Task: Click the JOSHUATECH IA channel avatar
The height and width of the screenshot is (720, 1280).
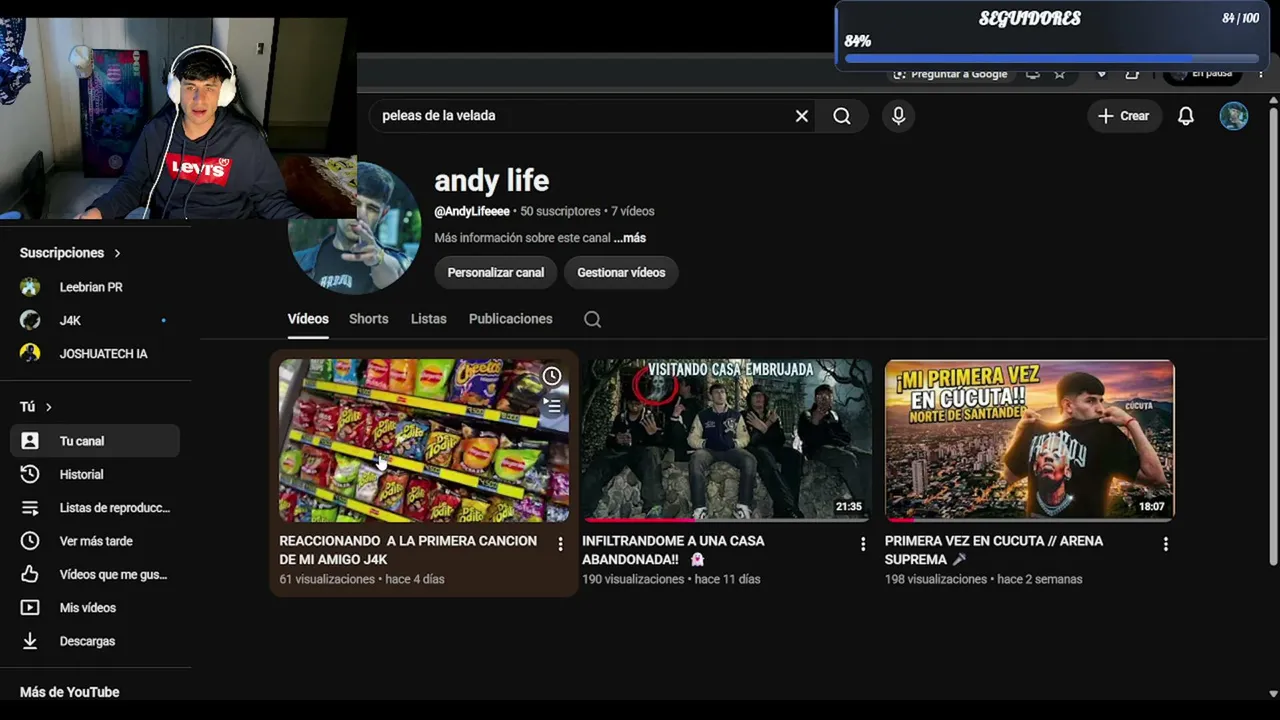Action: 30,353
